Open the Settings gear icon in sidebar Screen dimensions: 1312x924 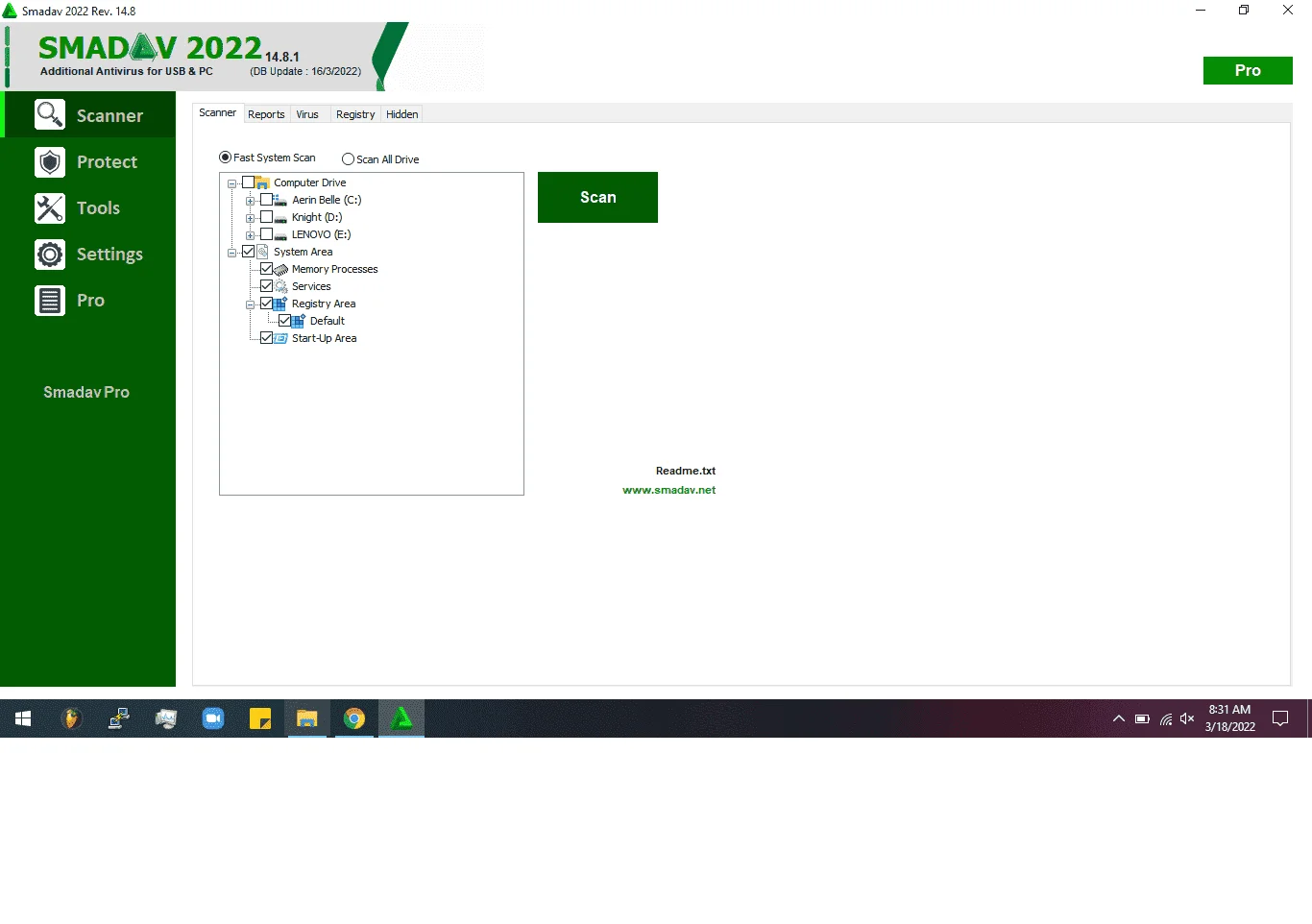coord(50,254)
